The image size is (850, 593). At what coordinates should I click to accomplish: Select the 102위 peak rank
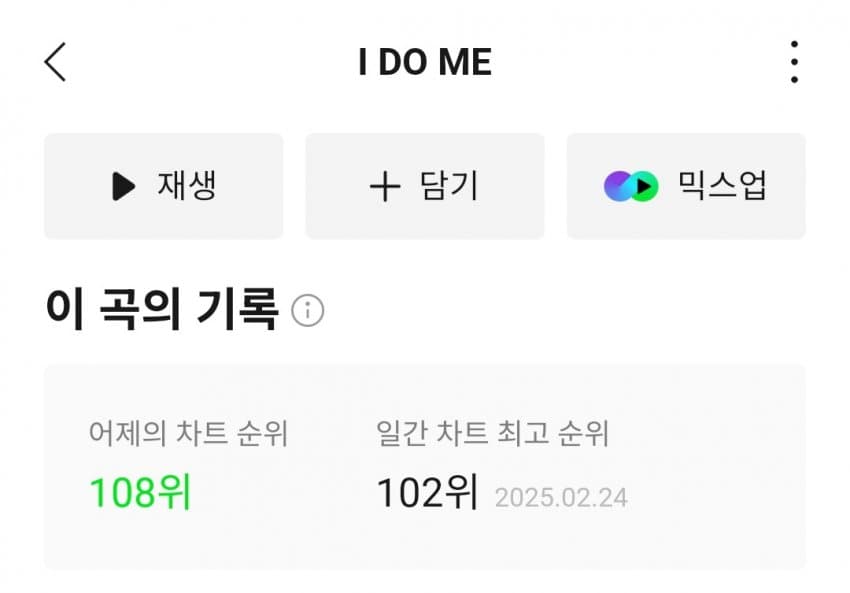[427, 493]
